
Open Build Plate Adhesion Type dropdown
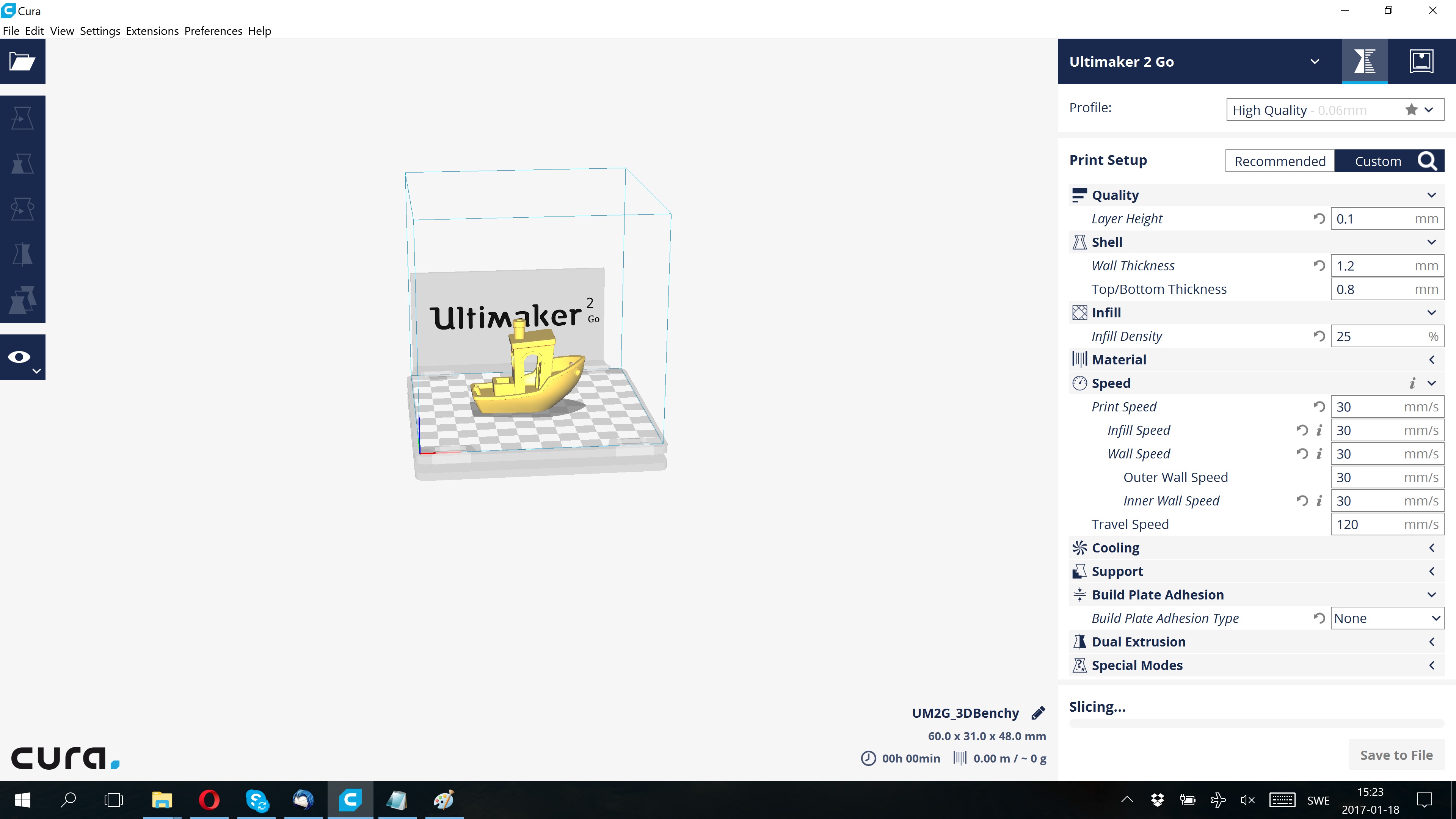(1387, 618)
